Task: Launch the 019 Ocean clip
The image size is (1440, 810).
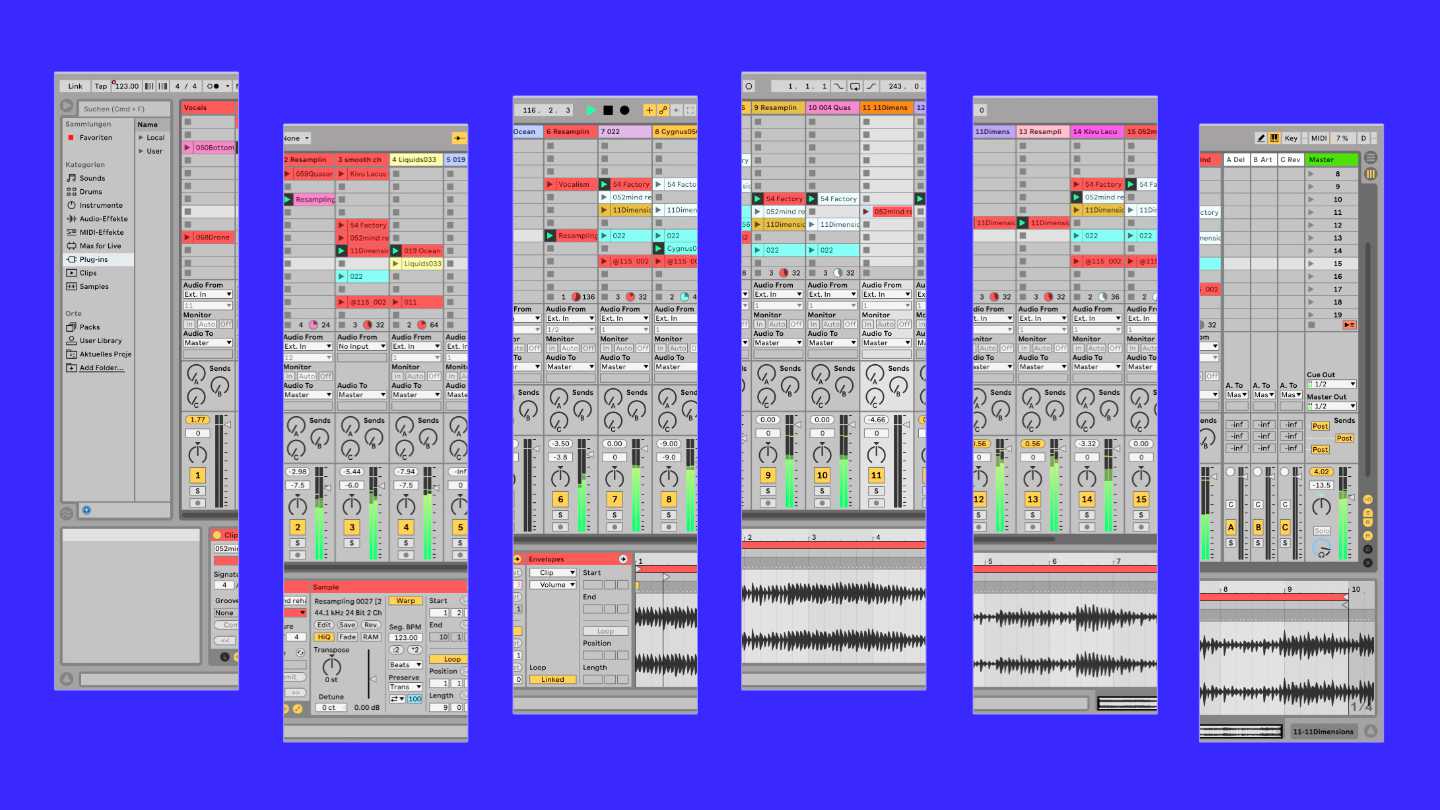Action: point(416,250)
